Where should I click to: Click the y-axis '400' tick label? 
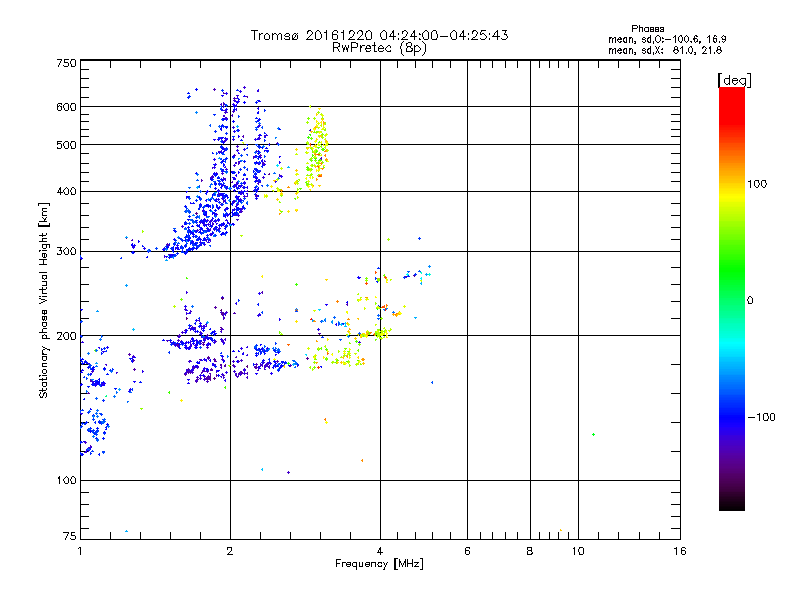(66, 192)
